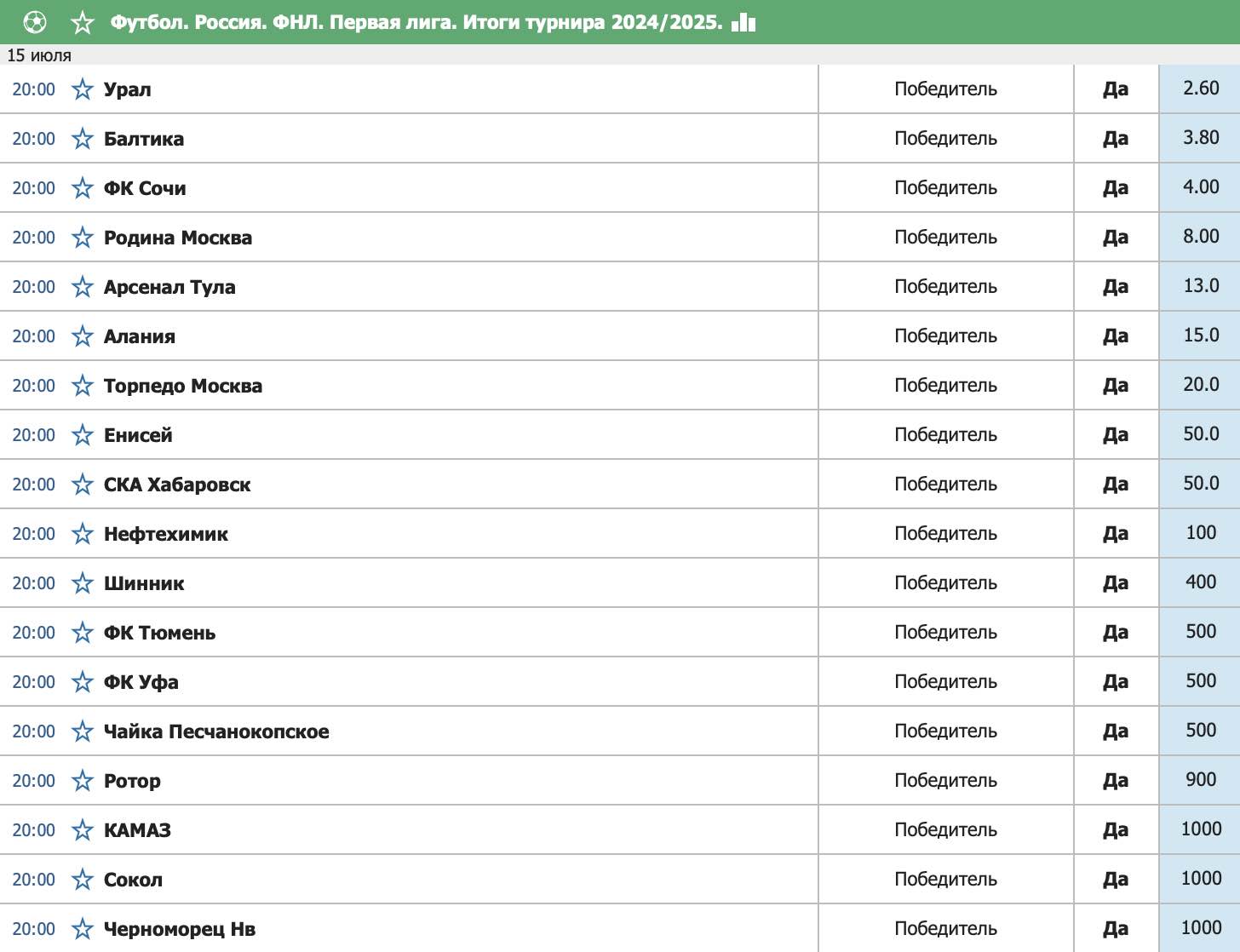The width and height of the screenshot is (1240, 952).
Task: Click Победитель label in Алания row
Action: (x=945, y=335)
